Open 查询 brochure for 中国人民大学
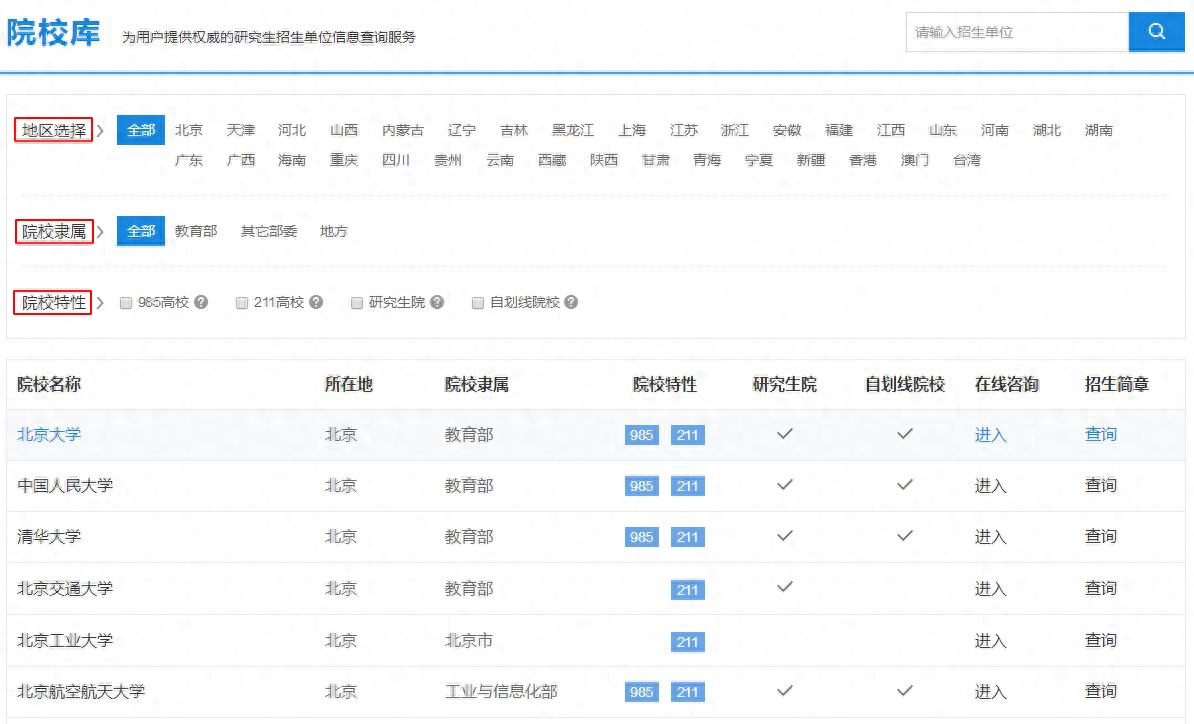The image size is (1194, 724). click(1101, 486)
